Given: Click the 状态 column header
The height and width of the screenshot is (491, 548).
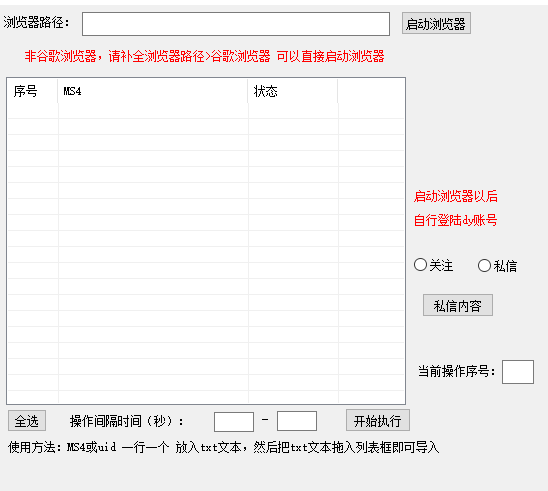Looking at the screenshot, I should (x=293, y=91).
